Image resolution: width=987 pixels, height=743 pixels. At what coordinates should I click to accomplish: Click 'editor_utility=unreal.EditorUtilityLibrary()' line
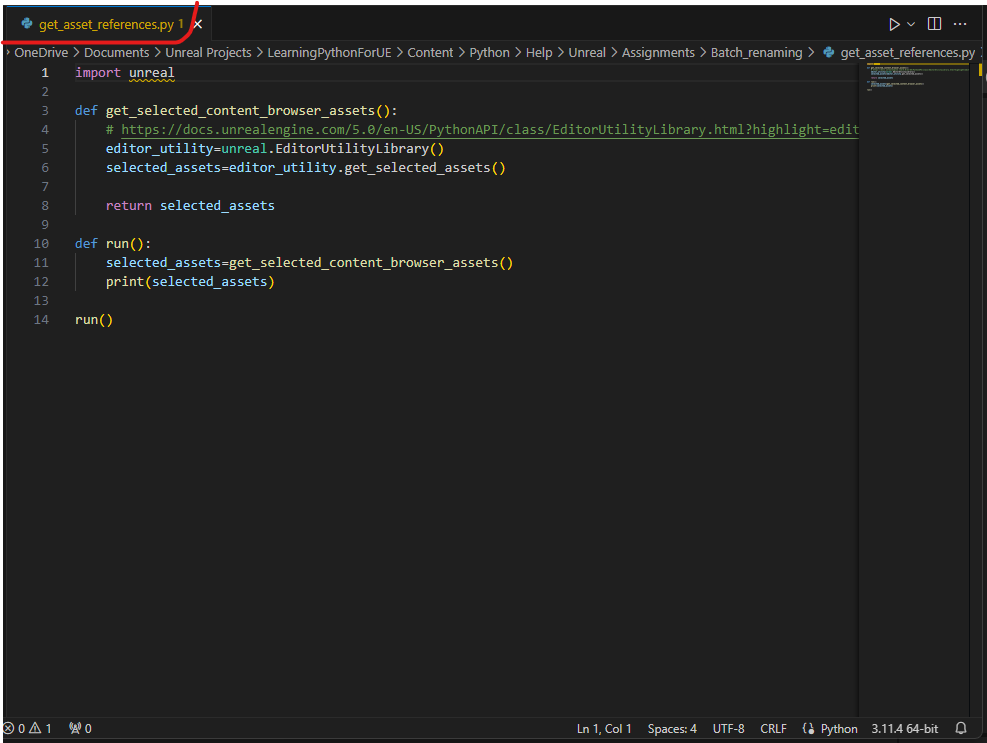[x=275, y=149]
